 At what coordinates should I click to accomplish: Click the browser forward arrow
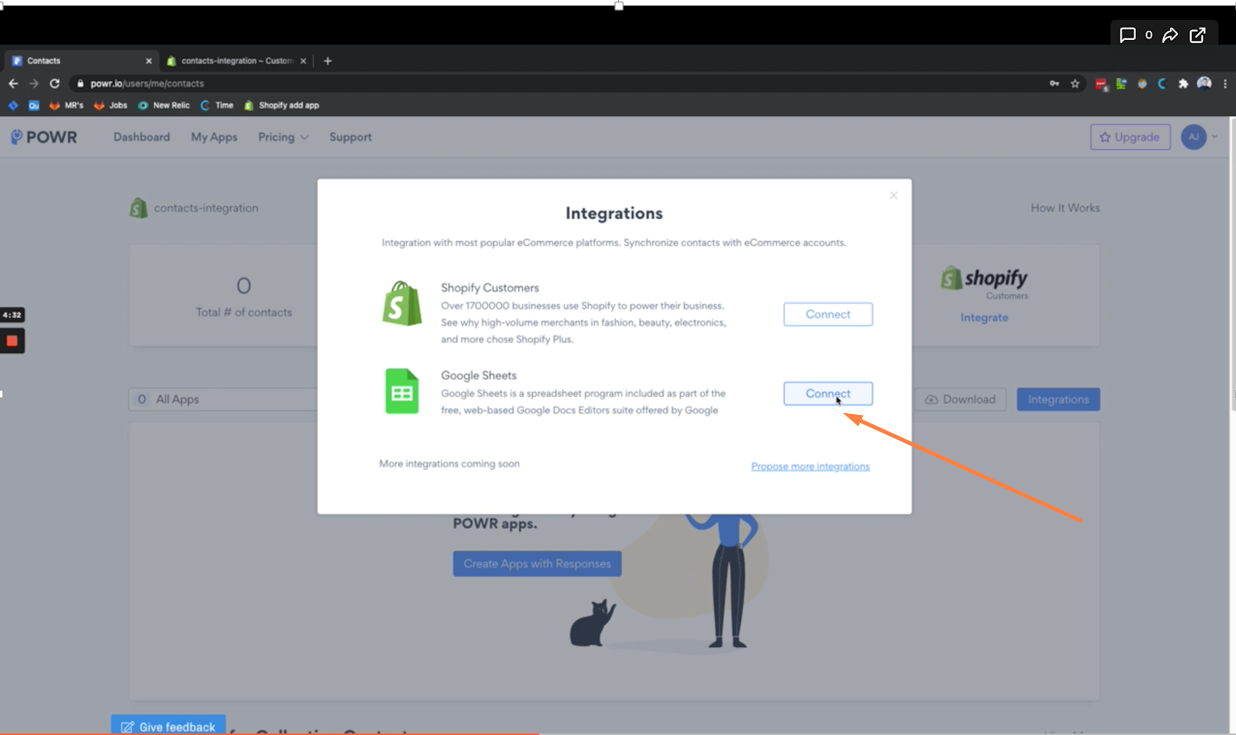click(x=33, y=84)
